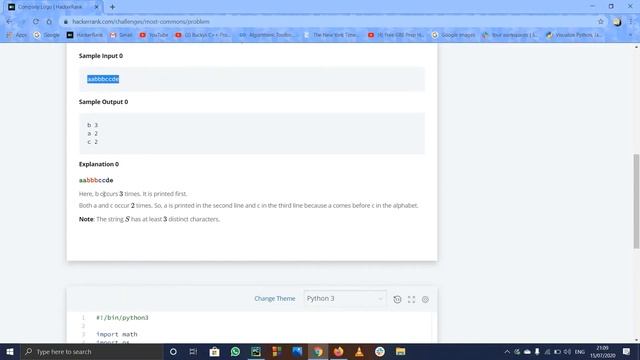The image size is (640, 360).
Task: Click the Sample Output 0 heading
Action: point(103,102)
